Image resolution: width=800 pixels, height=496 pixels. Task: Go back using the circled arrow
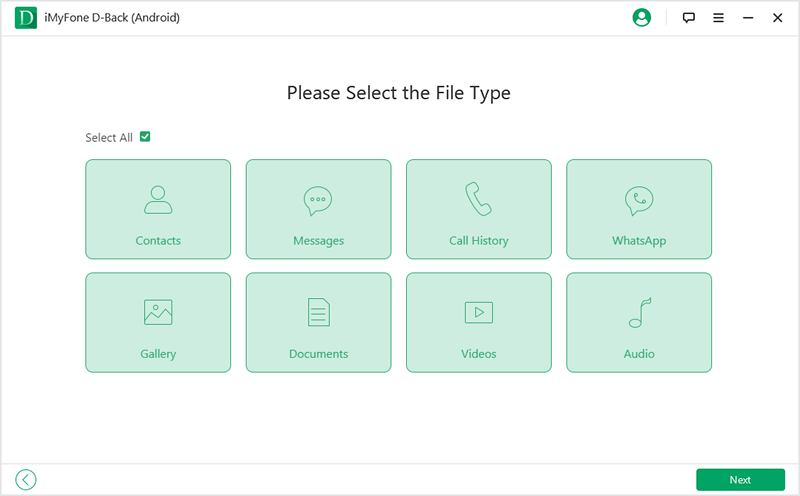[26, 480]
